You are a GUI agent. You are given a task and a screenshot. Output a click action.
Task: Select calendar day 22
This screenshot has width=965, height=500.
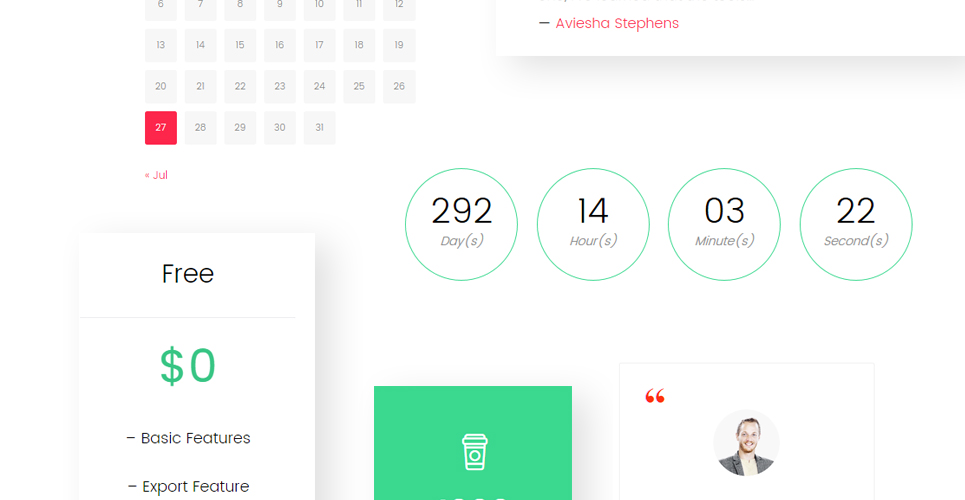(240, 86)
